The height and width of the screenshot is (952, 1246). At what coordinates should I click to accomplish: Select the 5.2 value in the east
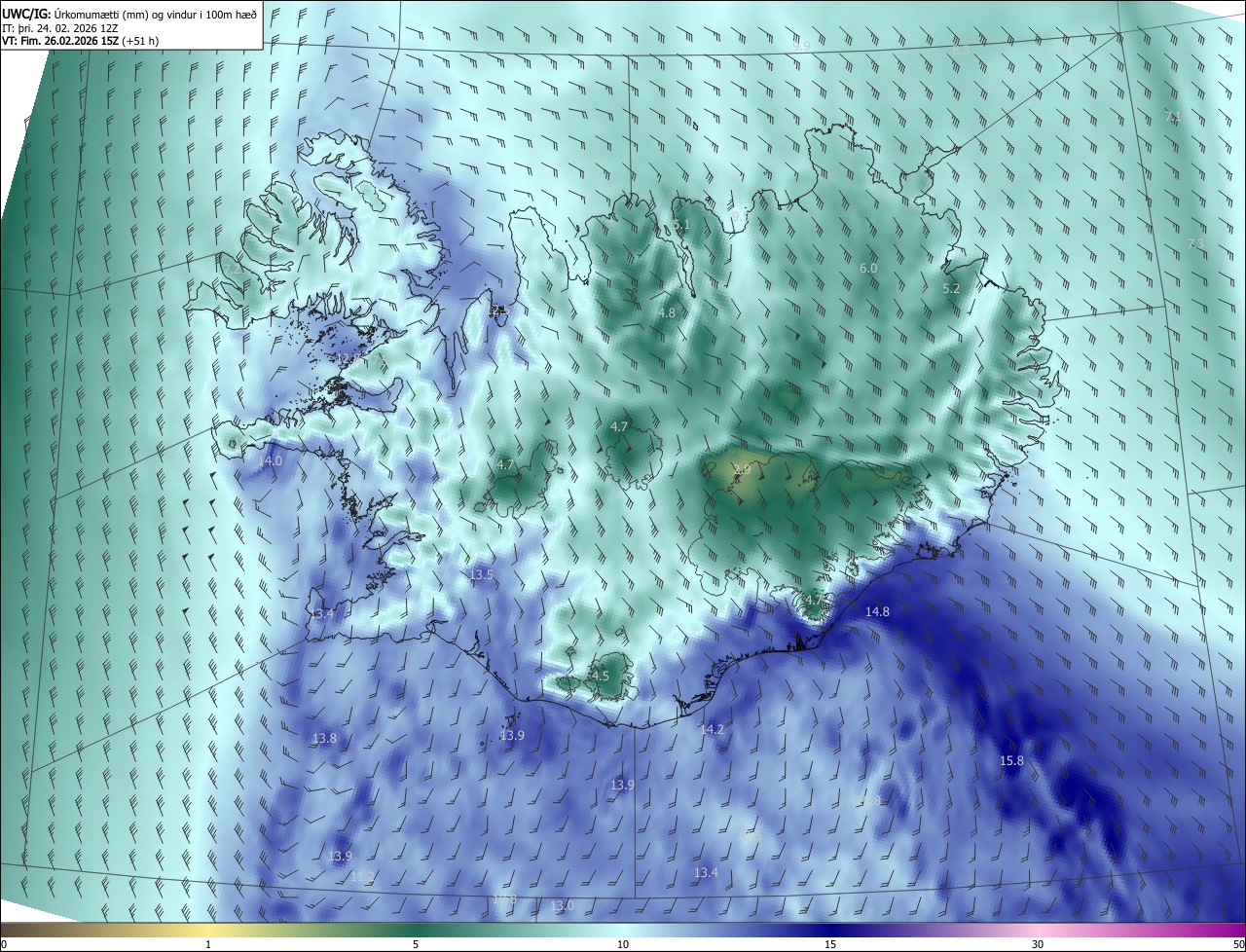(951, 289)
